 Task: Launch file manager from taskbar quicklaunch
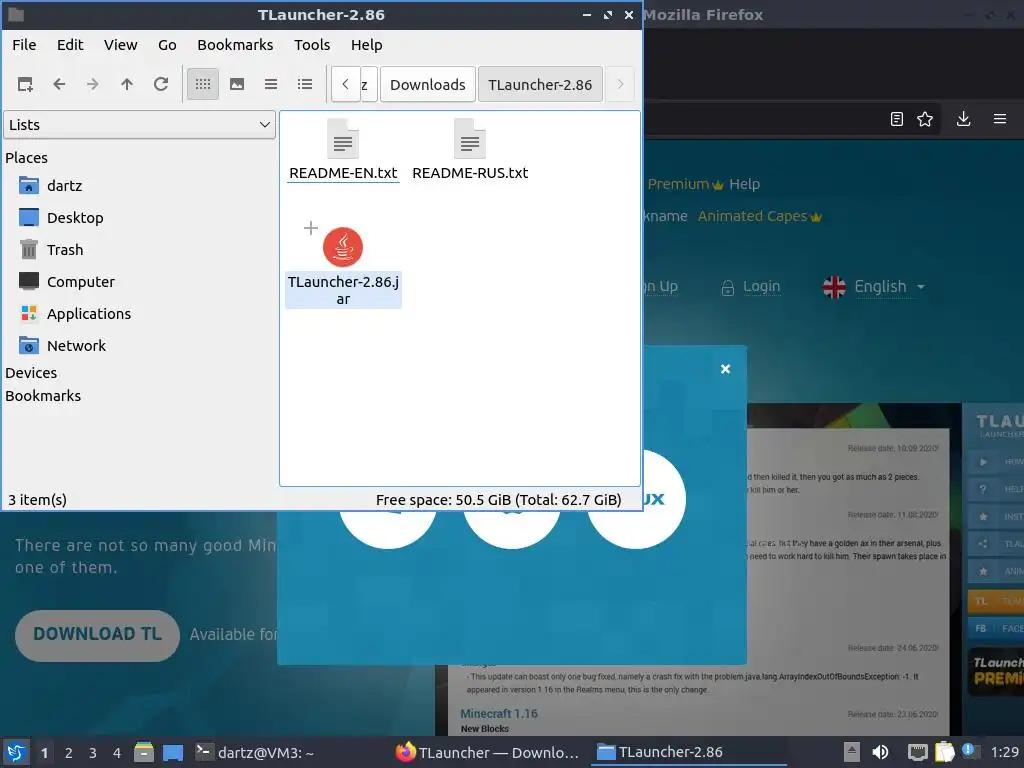pos(144,752)
